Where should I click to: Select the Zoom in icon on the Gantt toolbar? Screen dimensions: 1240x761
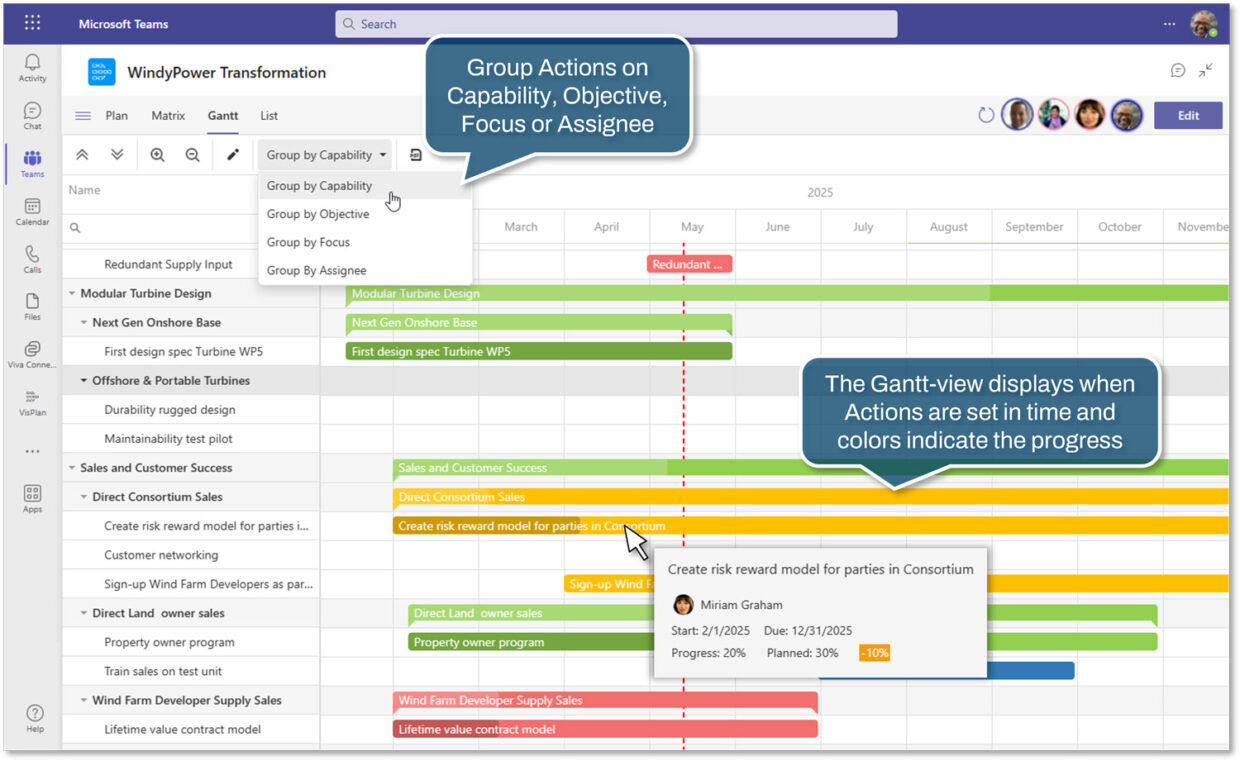pyautogui.click(x=157, y=154)
